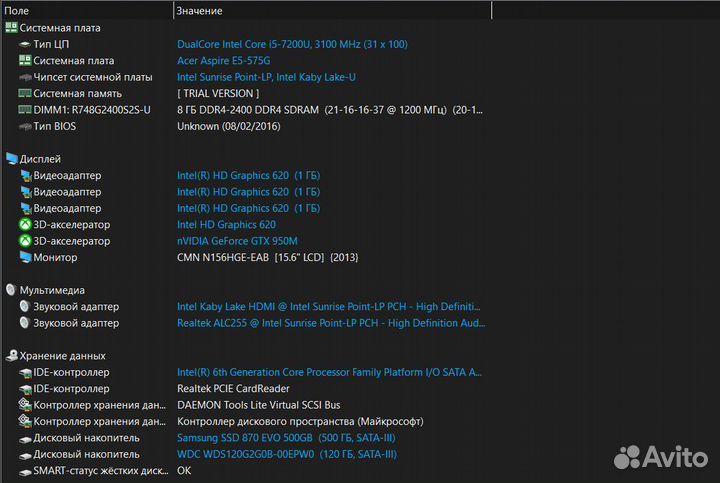Viewport: 720px width, 483px height.
Task: Select the CMN N156HGE-EAB monitor value
Action: [x=268, y=257]
